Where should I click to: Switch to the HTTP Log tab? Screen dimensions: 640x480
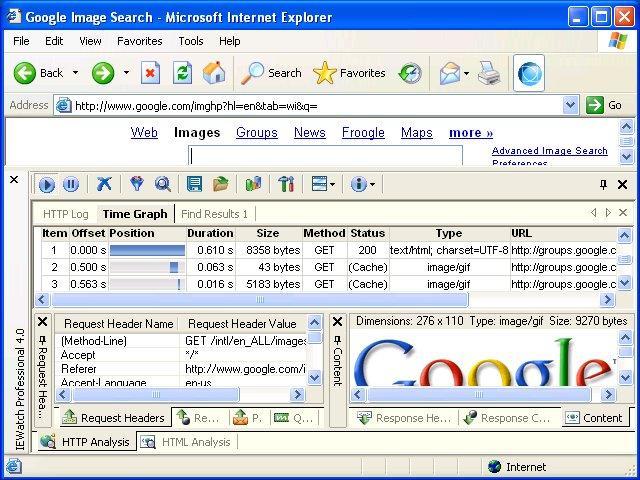point(66,214)
